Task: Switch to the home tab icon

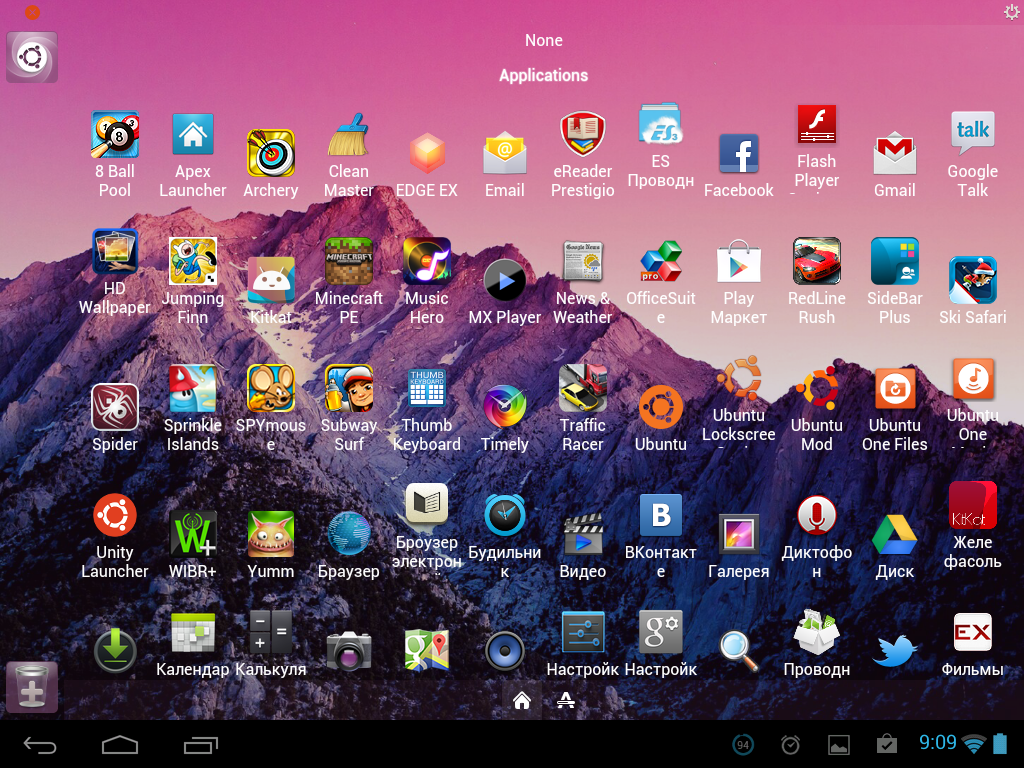Action: pyautogui.click(x=521, y=701)
